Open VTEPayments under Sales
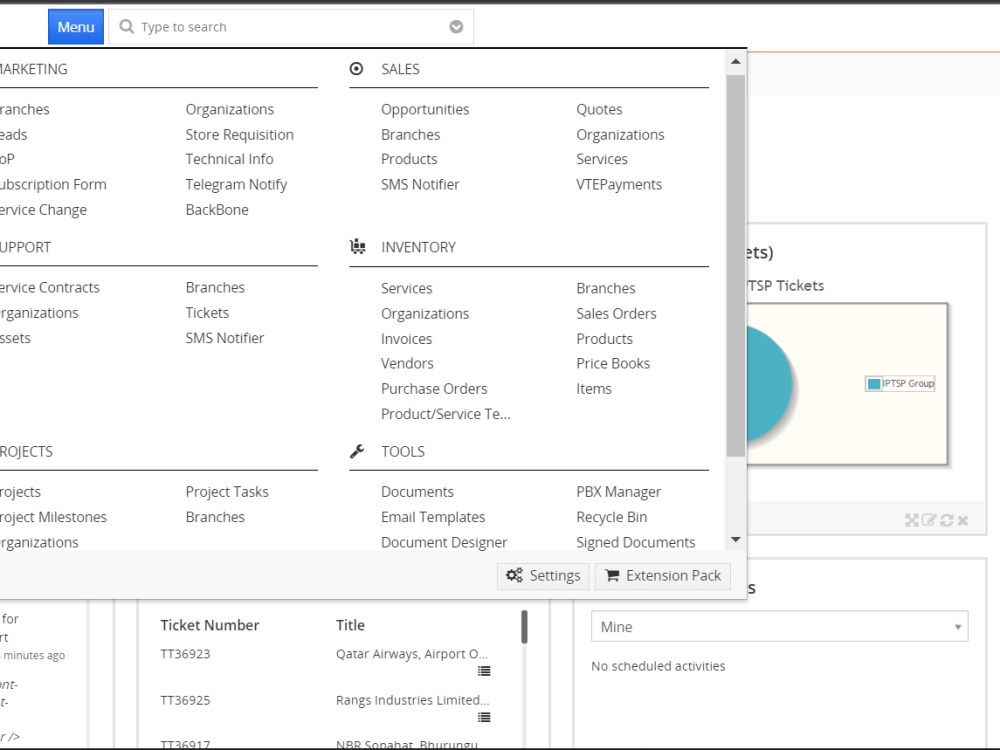This screenshot has height=750, width=1000. pyautogui.click(x=619, y=184)
